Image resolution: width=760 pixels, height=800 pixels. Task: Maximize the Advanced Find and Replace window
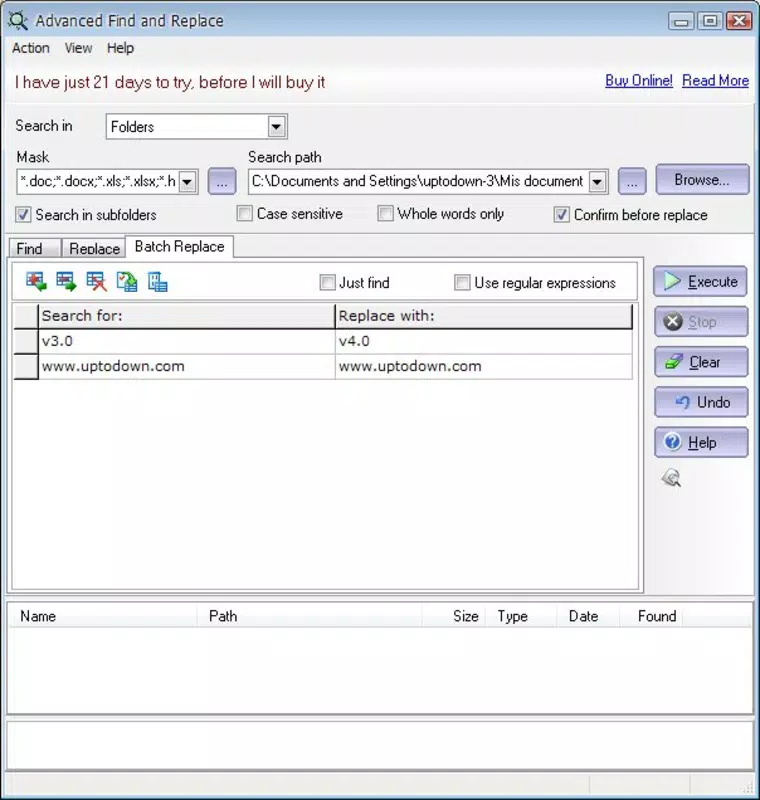point(710,21)
